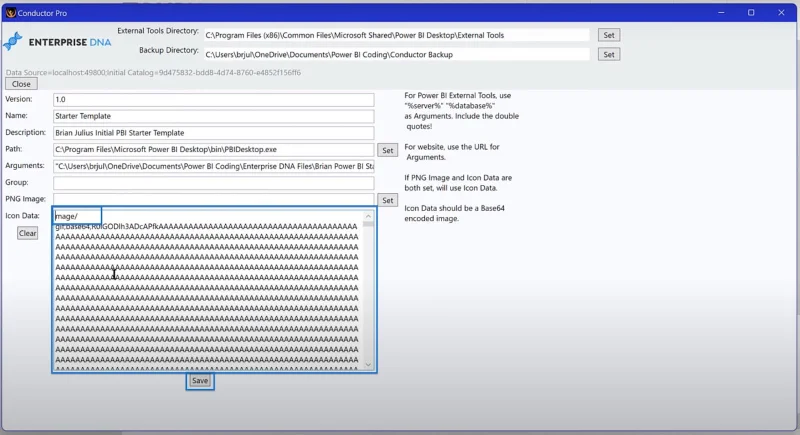This screenshot has width=800, height=435.
Task: Clear the Icon Data field
Action: (x=28, y=233)
